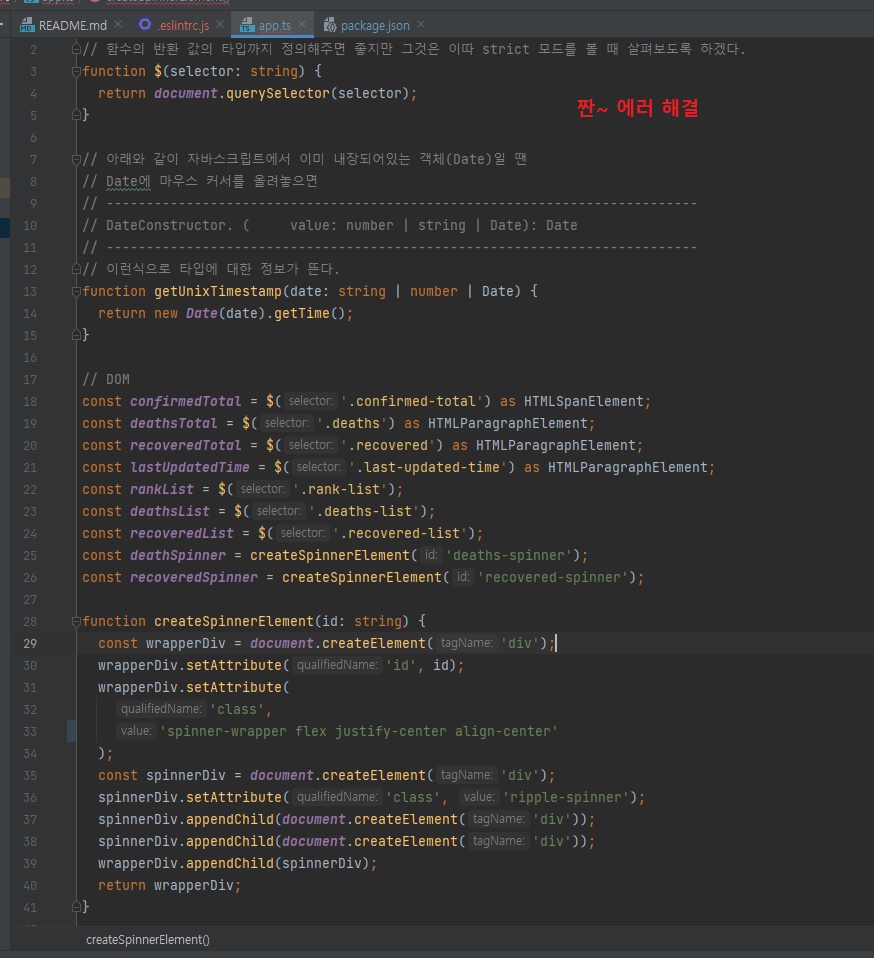The width and height of the screenshot is (874, 958).
Task: Open the .eslintrc.js editor tab
Action: (184, 25)
